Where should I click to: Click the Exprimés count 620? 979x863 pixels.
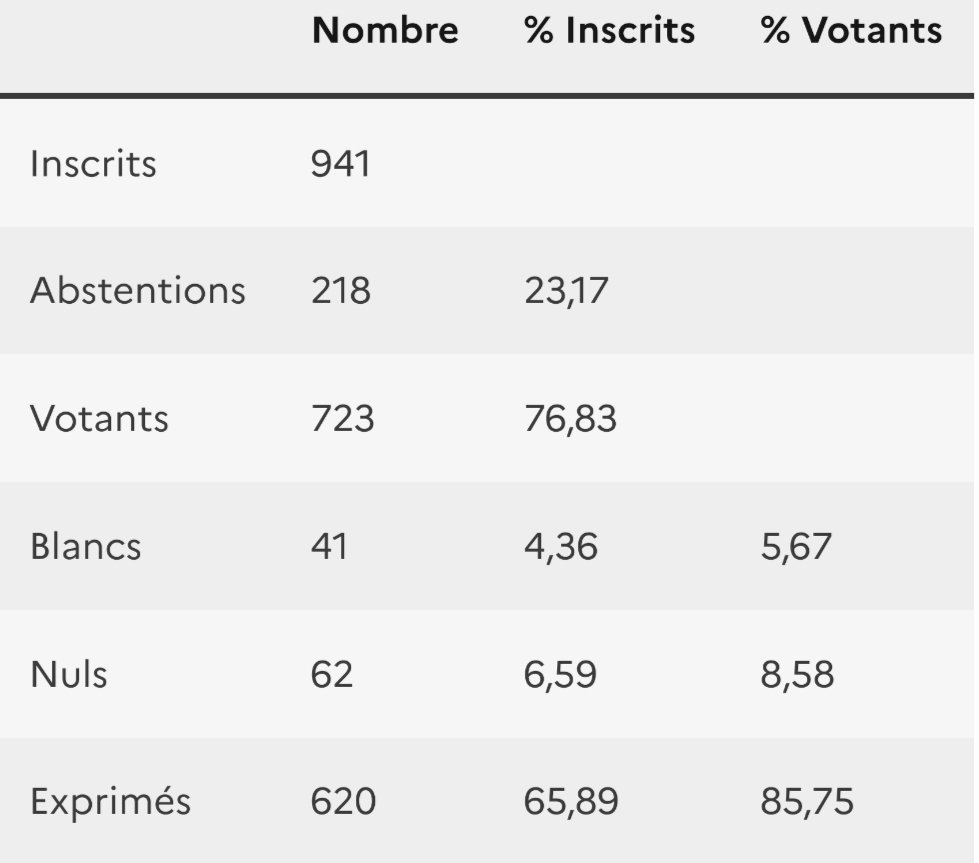coord(343,802)
